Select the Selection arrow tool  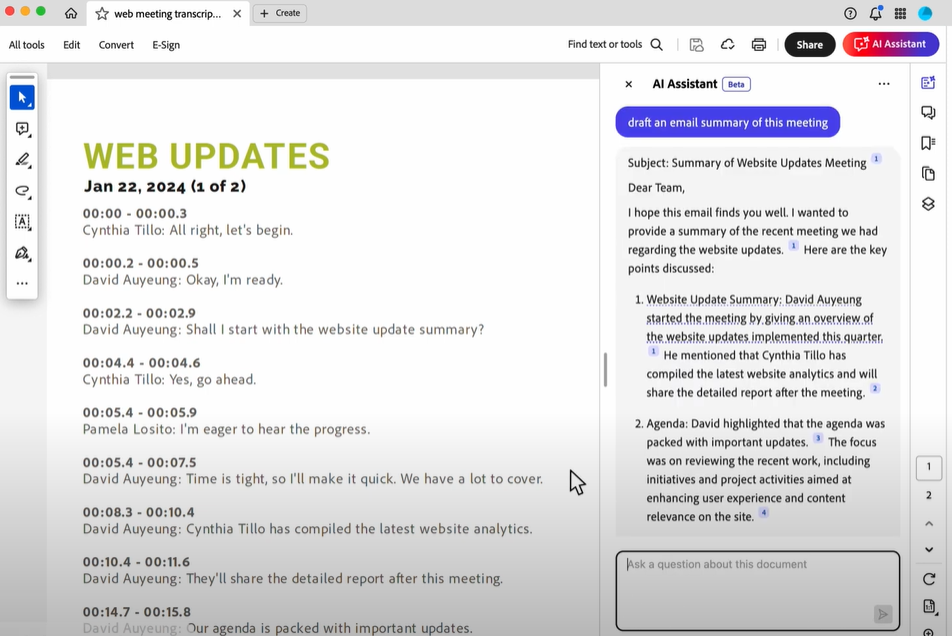click(x=22, y=98)
